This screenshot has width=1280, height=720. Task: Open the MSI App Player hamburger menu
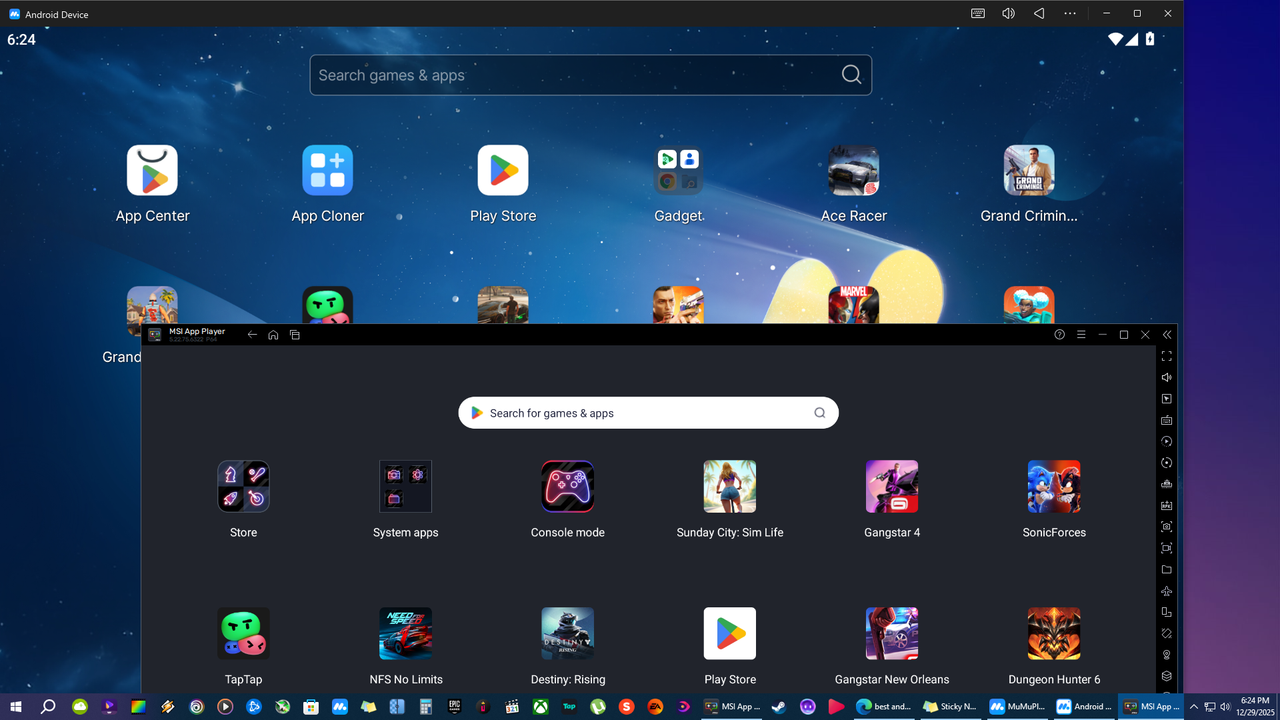coord(1081,335)
